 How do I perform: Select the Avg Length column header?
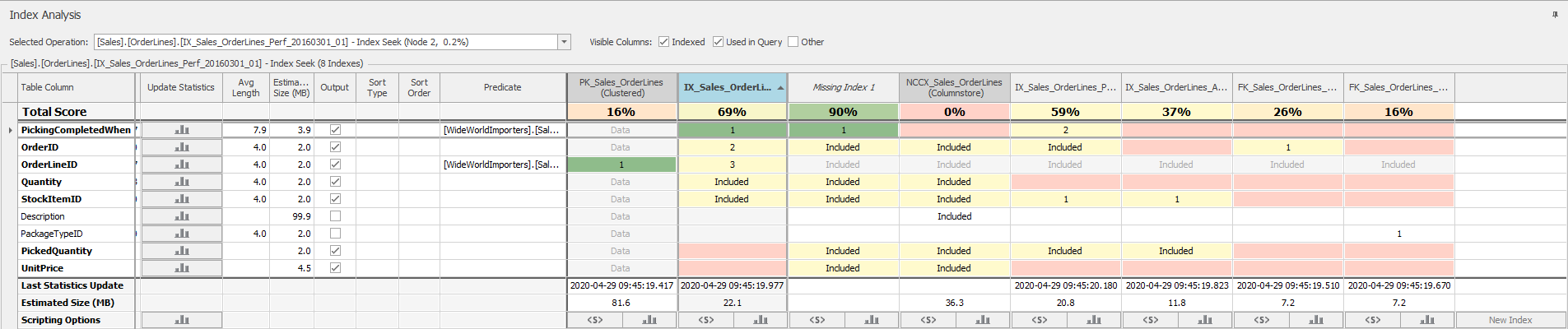pyautogui.click(x=245, y=87)
